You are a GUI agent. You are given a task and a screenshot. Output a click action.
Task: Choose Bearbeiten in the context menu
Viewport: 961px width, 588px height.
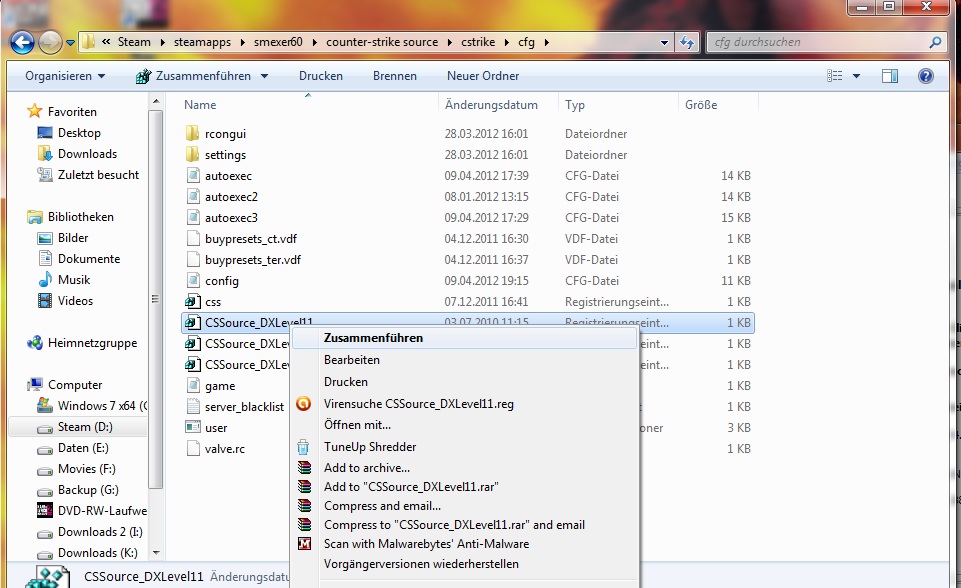point(352,360)
